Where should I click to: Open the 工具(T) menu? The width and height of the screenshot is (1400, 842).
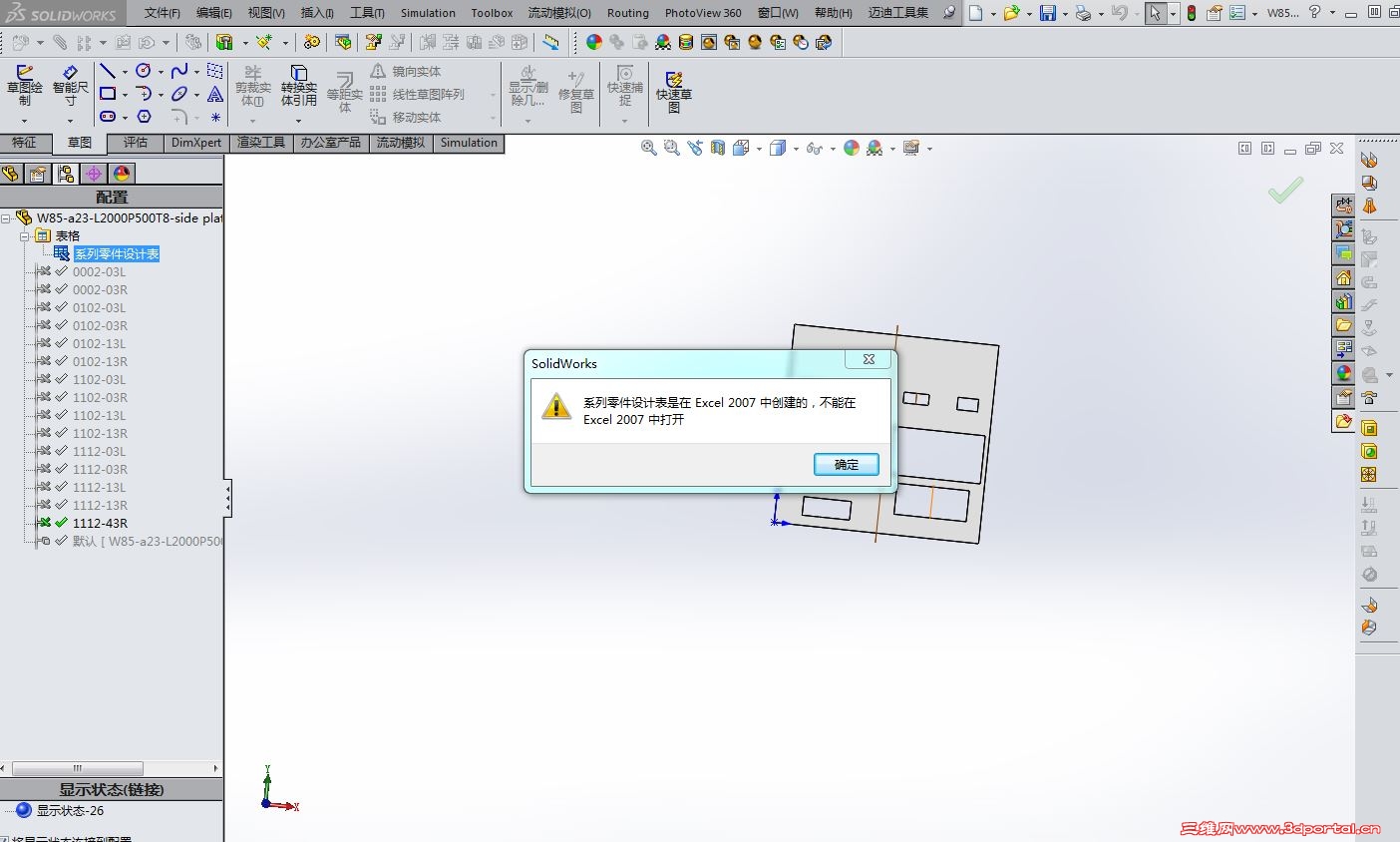367,13
